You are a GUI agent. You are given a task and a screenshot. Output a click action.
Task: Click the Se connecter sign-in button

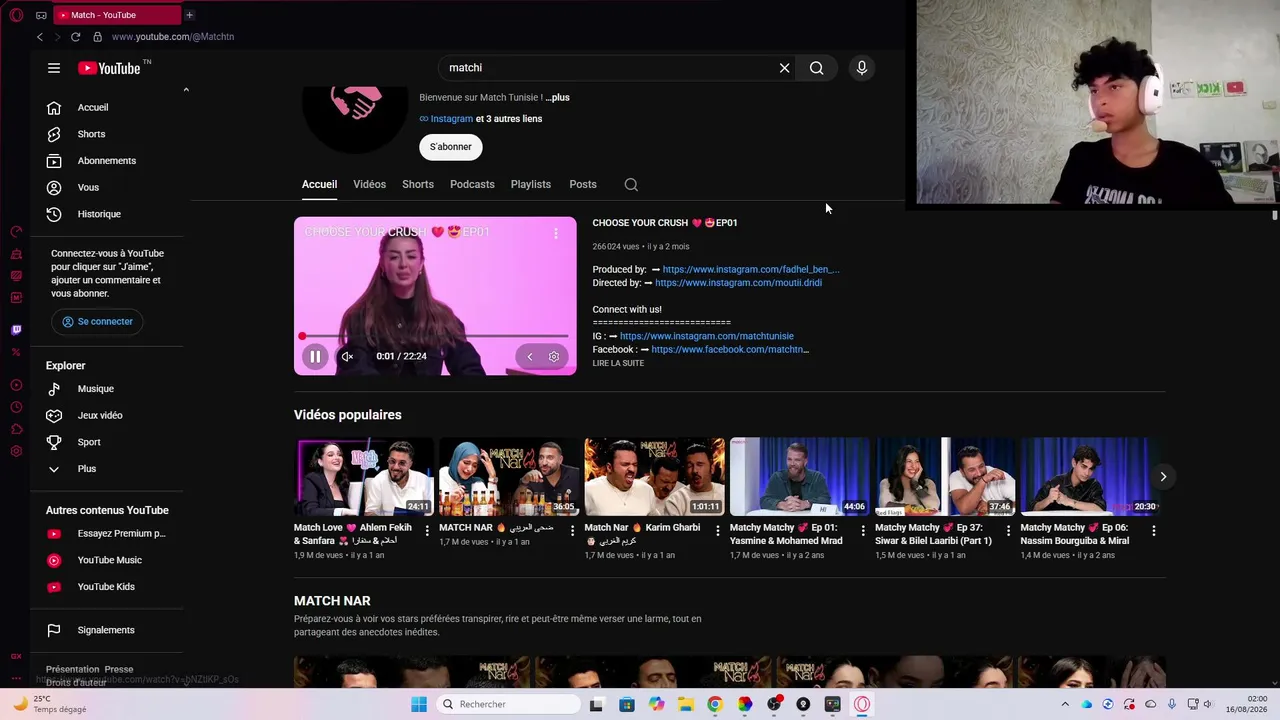(x=98, y=322)
